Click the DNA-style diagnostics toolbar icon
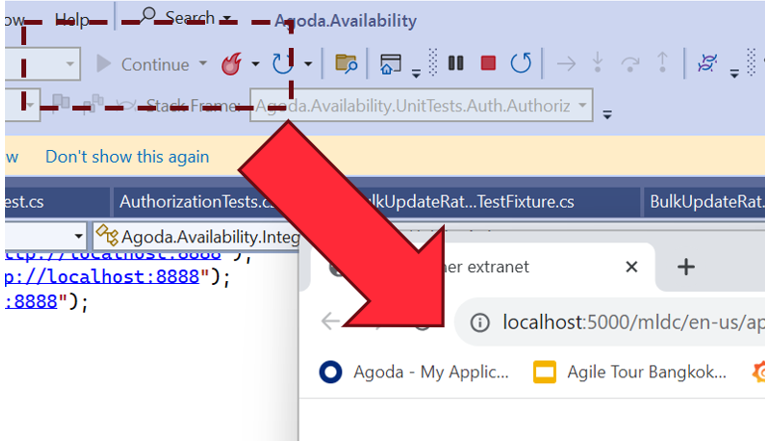Image resolution: width=765 pixels, height=445 pixels. click(707, 64)
